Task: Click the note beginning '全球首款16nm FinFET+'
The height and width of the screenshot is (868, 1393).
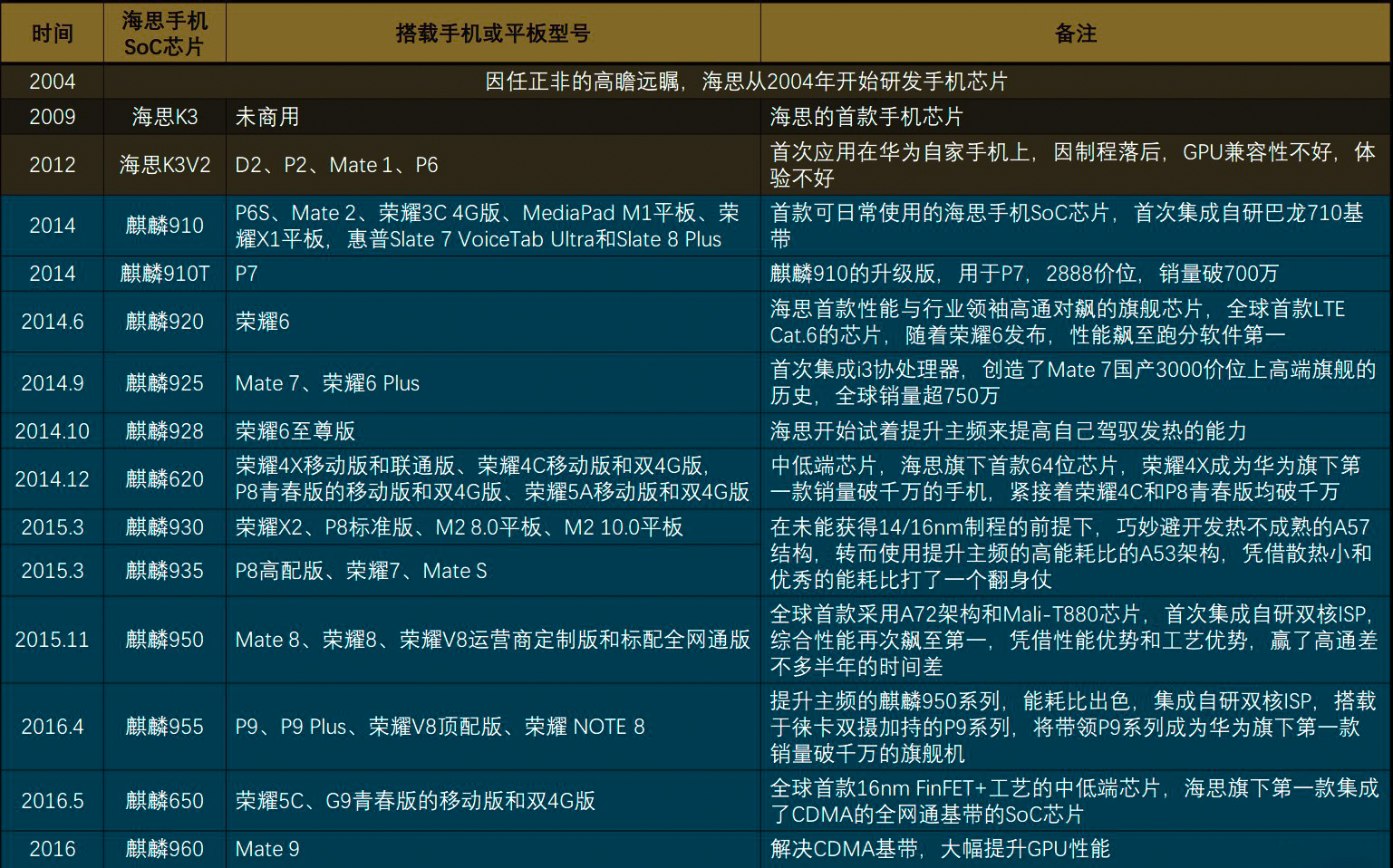Action: [x=1074, y=801]
